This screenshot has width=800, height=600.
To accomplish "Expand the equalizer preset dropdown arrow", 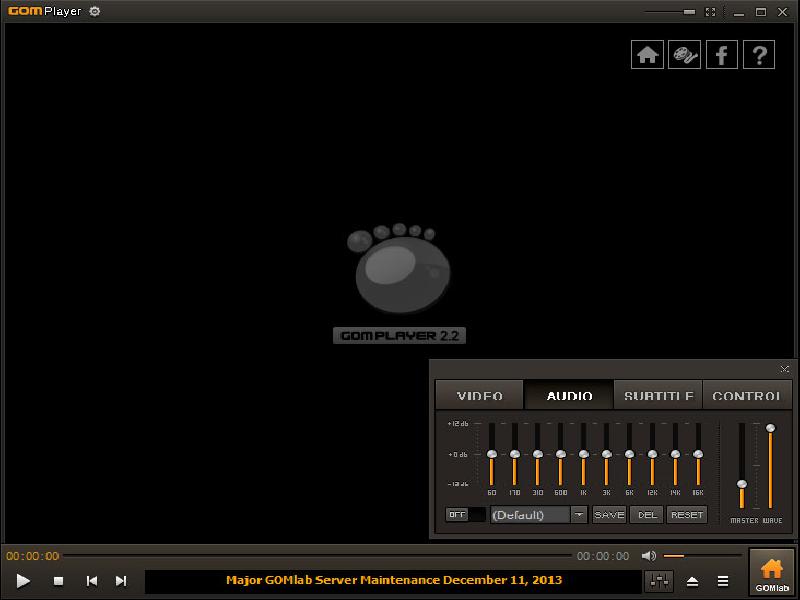I will [579, 515].
